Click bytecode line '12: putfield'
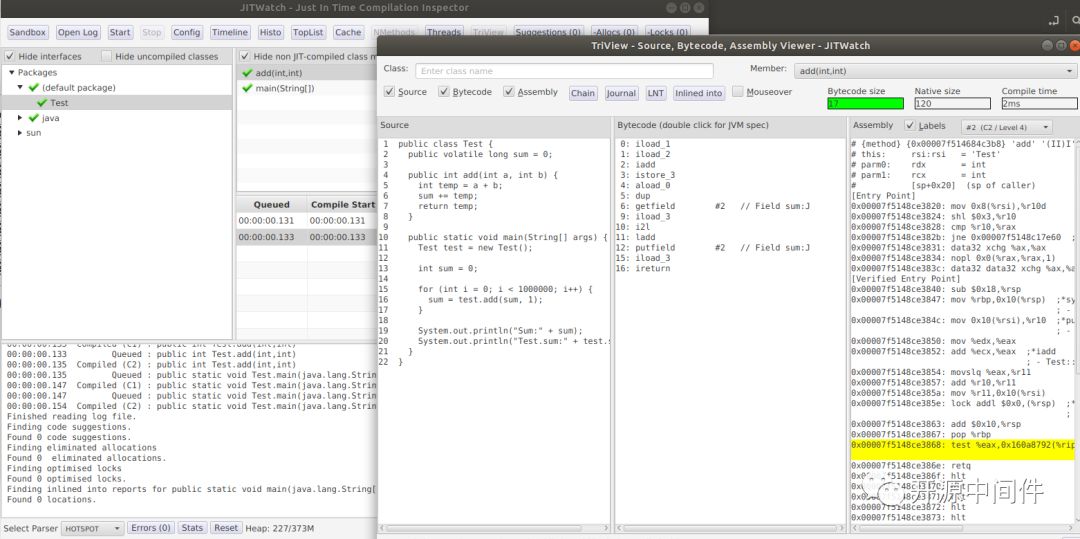Screen dimensions: 1080x539 [714, 247]
